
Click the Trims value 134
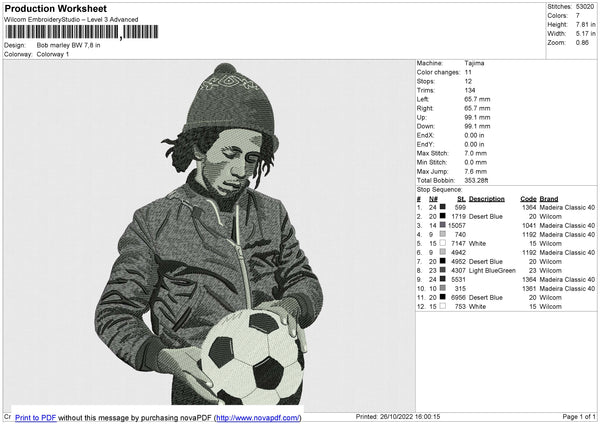pos(470,90)
